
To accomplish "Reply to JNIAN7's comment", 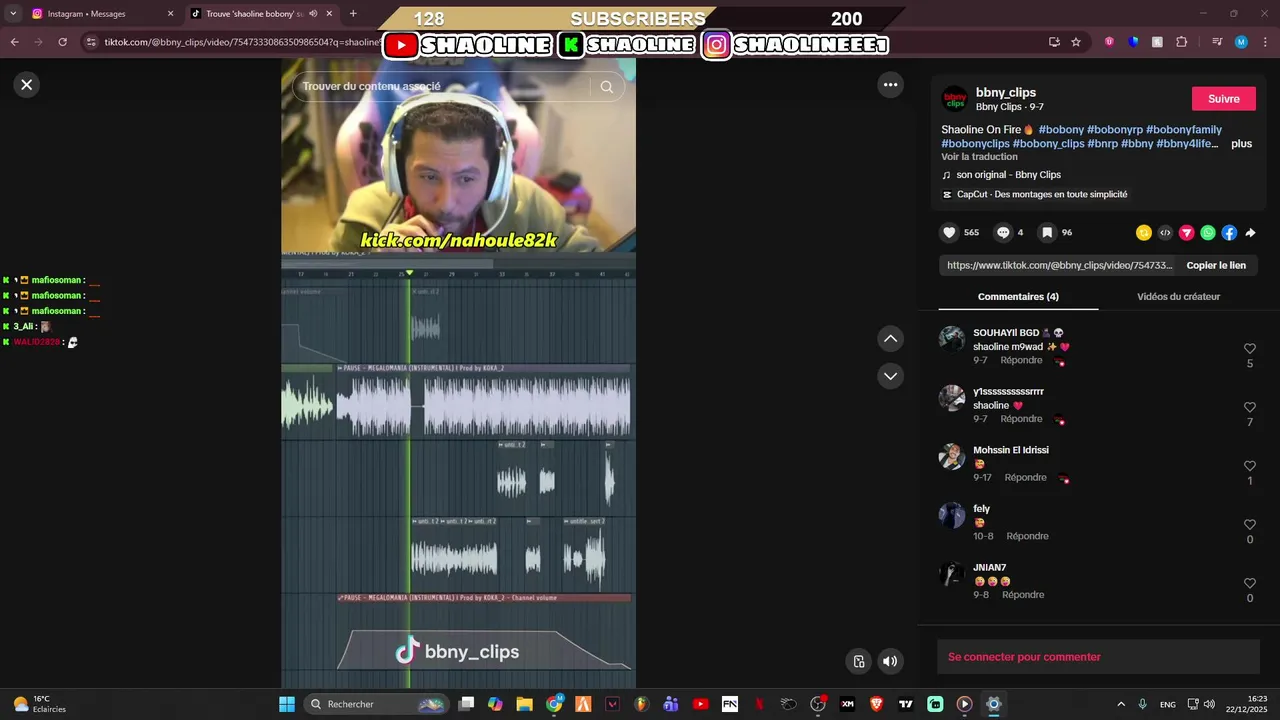I will click(x=1023, y=595).
